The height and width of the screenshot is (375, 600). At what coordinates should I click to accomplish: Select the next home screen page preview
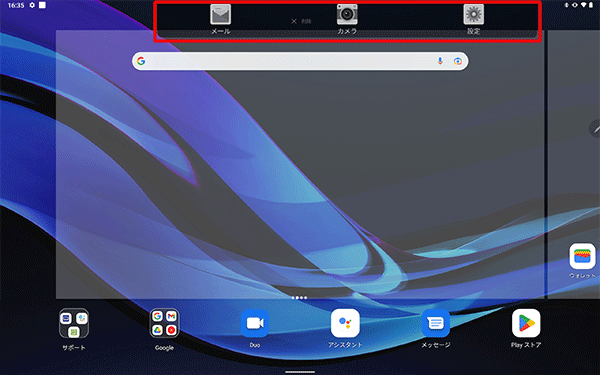574,165
